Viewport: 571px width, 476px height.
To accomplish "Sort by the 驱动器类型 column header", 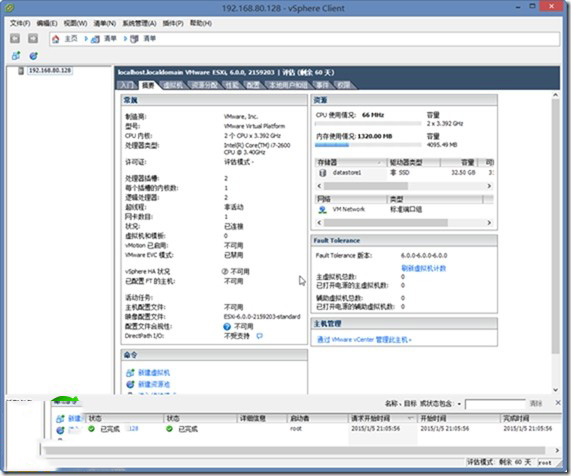I will [x=414, y=162].
